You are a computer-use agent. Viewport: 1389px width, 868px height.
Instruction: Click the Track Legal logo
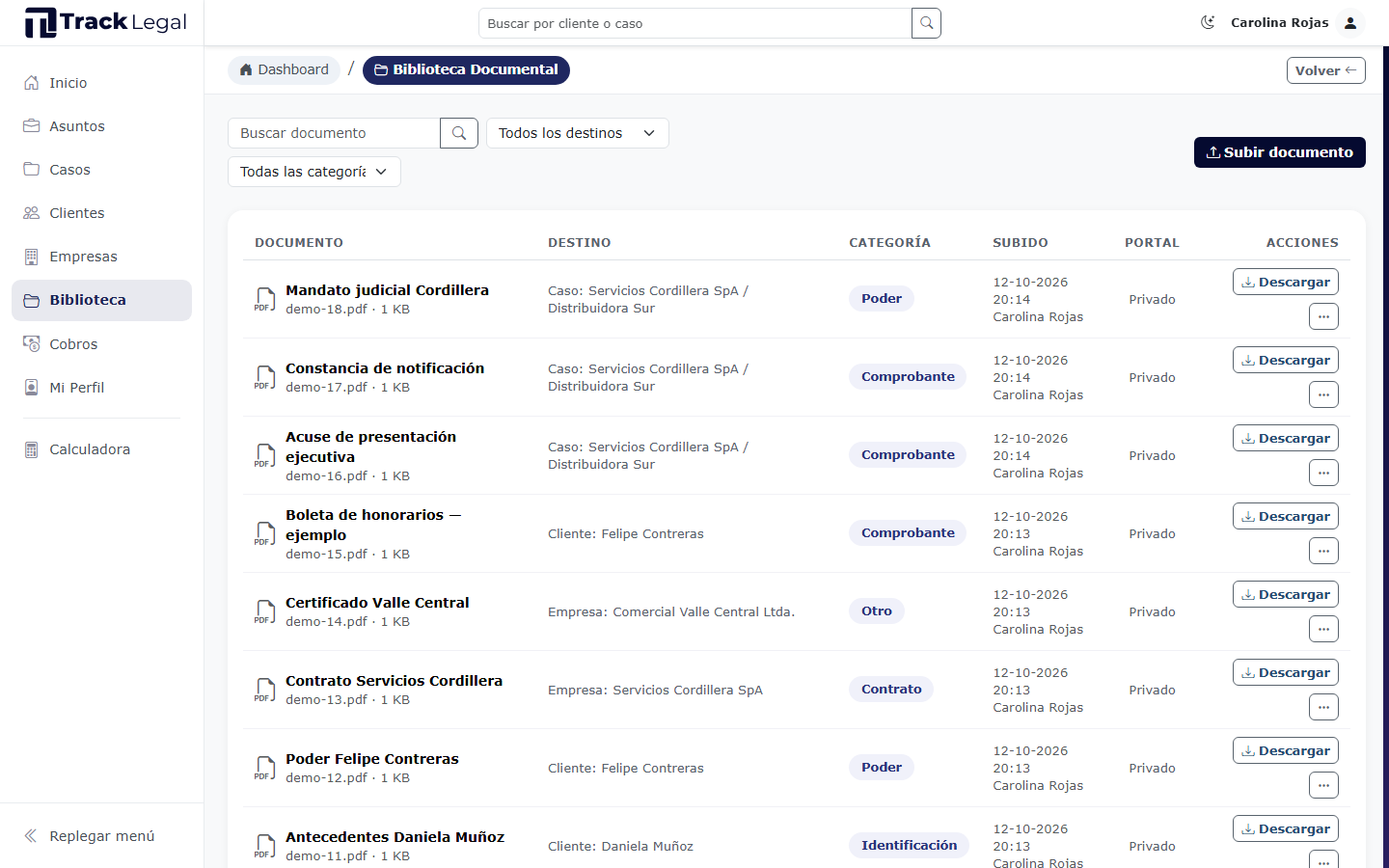click(105, 22)
